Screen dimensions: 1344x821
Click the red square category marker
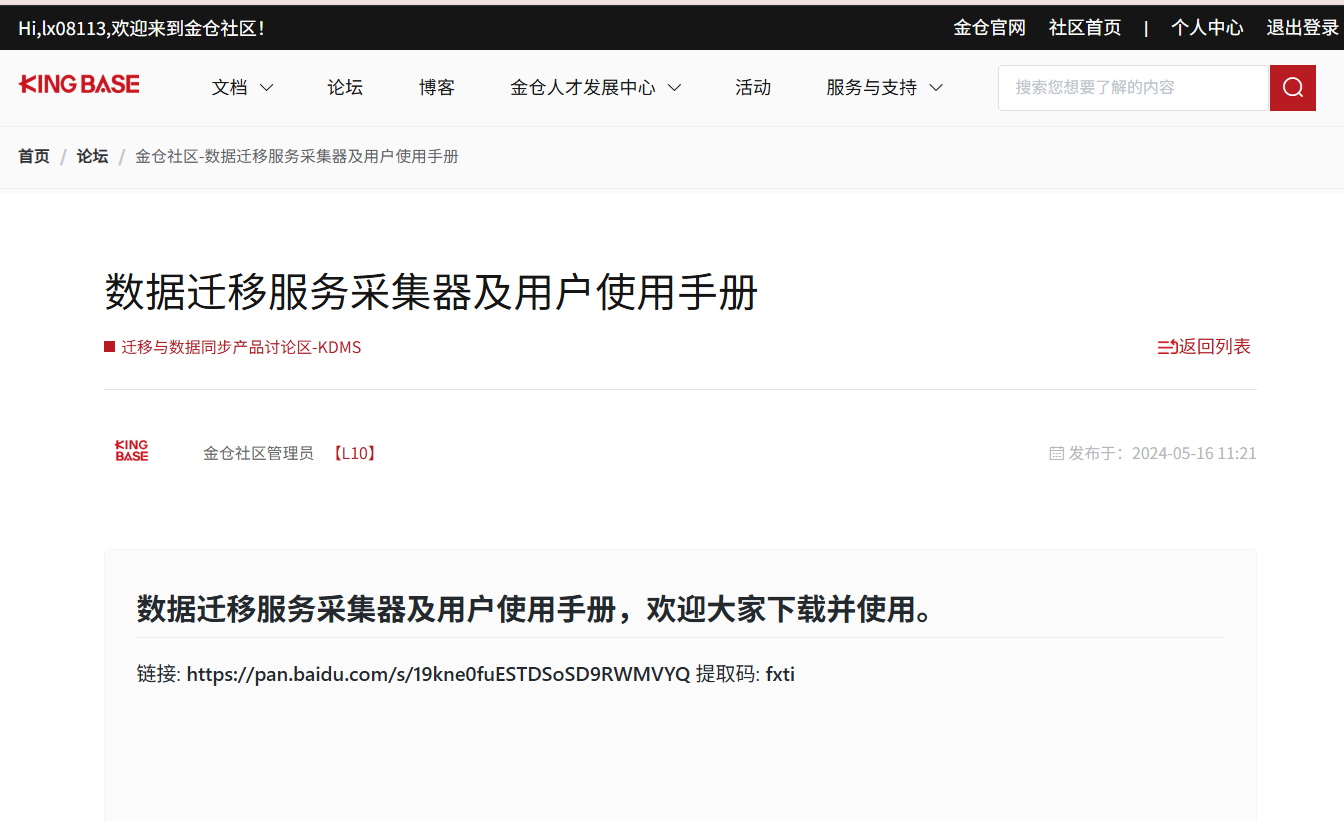110,347
